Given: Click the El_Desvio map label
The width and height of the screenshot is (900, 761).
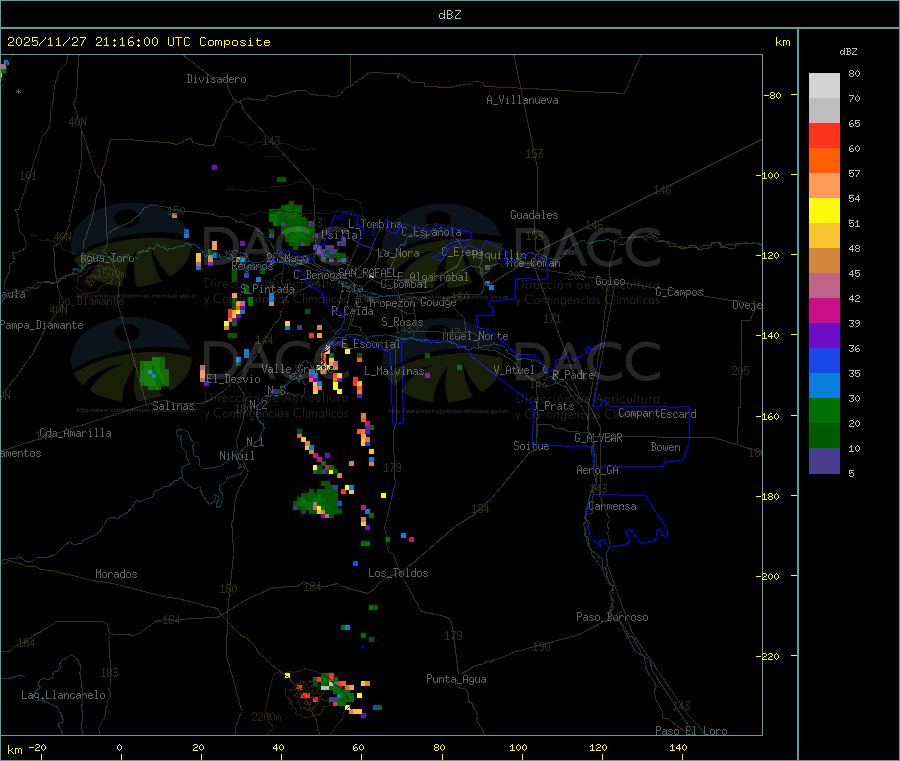Looking at the screenshot, I should coord(234,379).
